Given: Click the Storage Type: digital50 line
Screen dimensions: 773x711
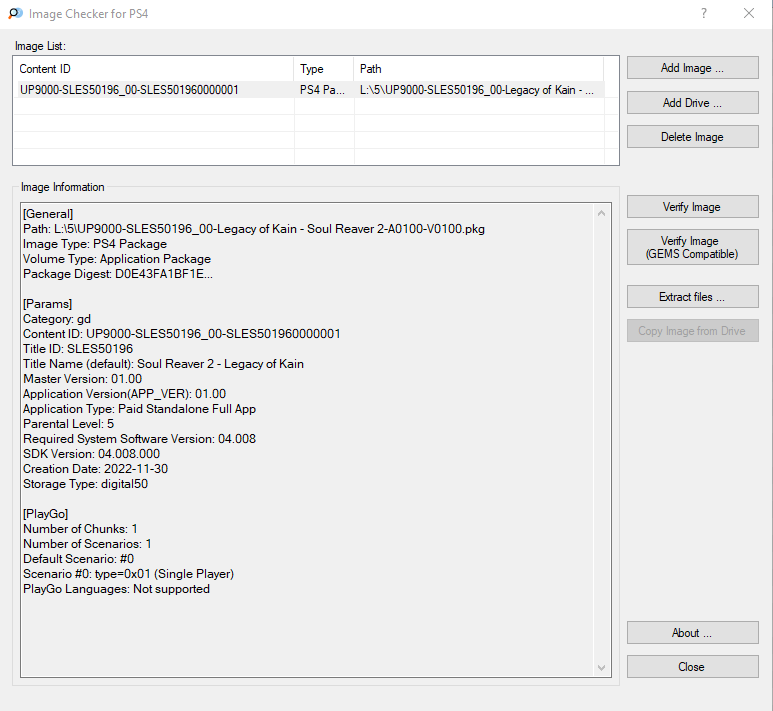Looking at the screenshot, I should 85,484.
